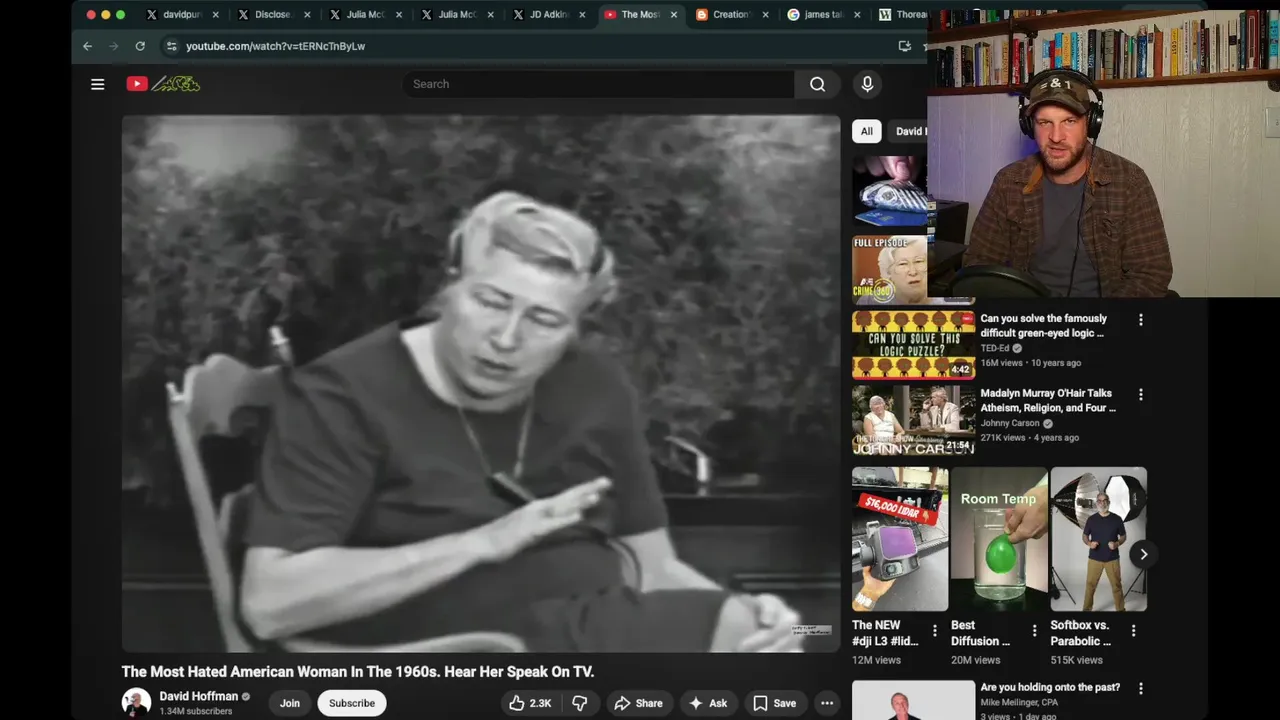Open Johnny Carson channel link
1280x720 pixels.
(1010, 423)
